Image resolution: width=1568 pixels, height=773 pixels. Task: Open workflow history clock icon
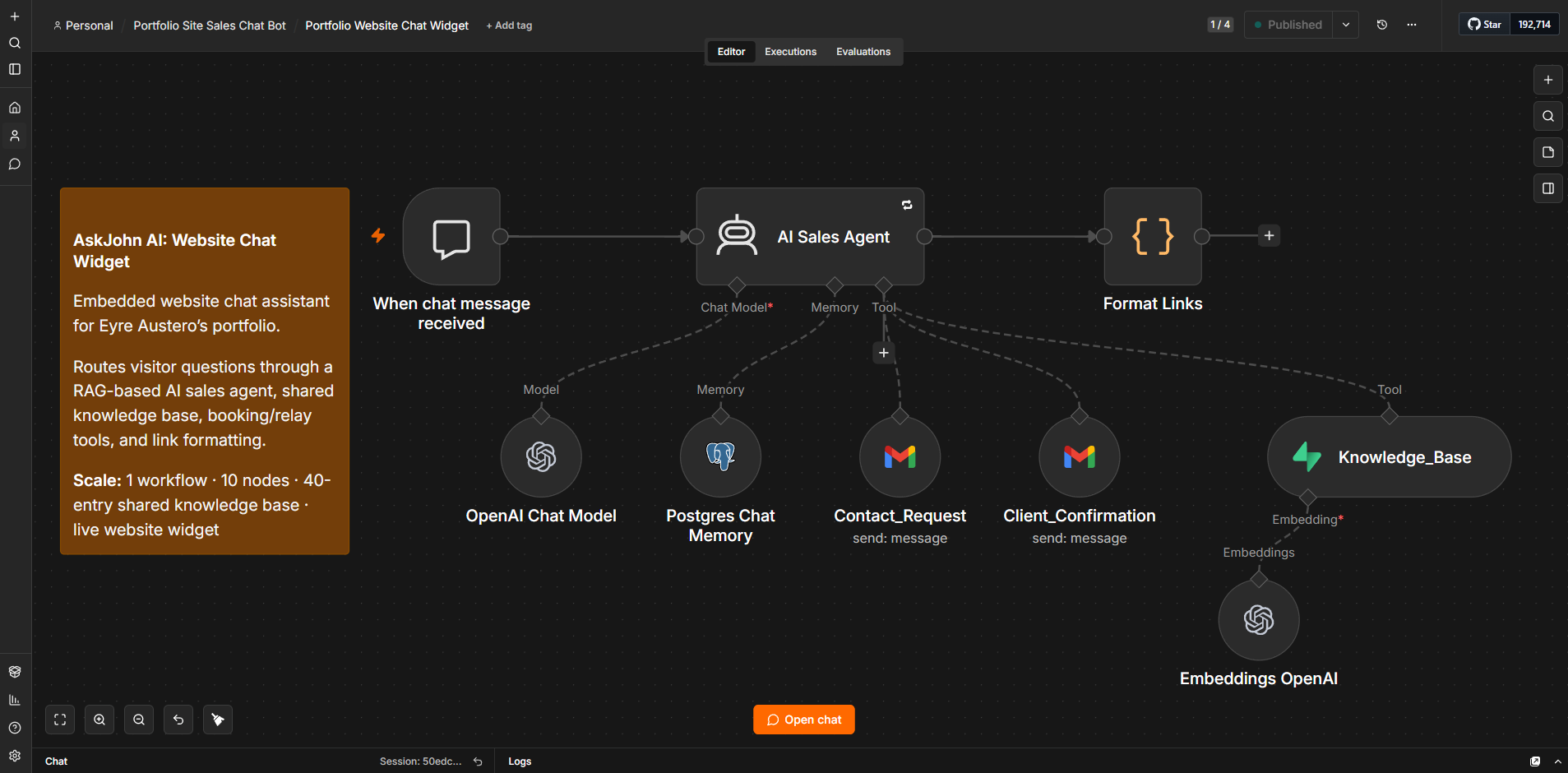1382,25
